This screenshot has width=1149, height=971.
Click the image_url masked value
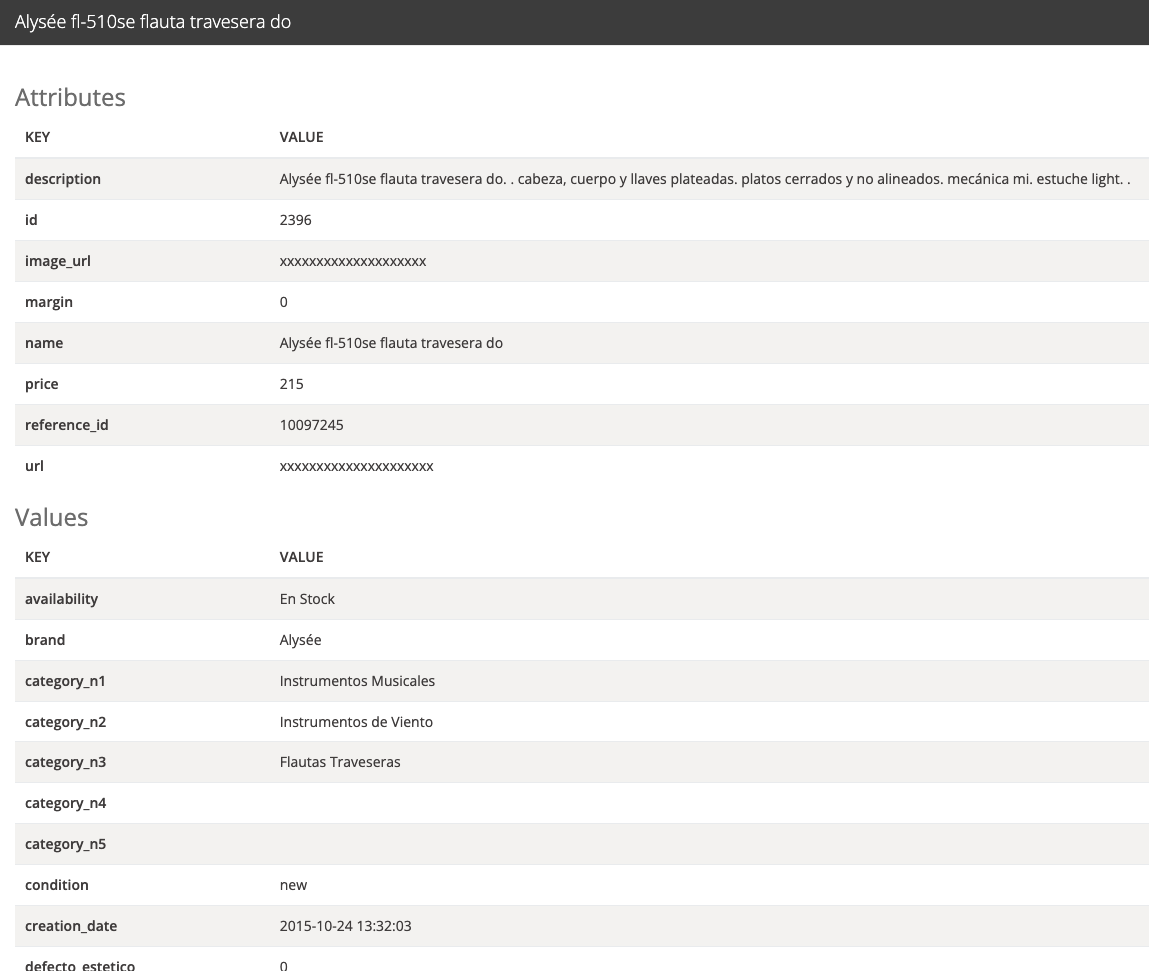point(352,261)
